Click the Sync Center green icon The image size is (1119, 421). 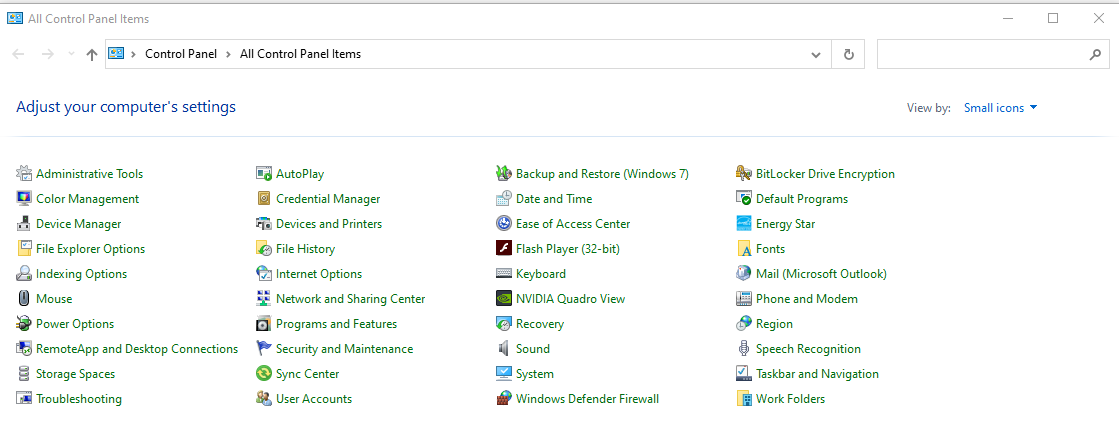tap(264, 373)
